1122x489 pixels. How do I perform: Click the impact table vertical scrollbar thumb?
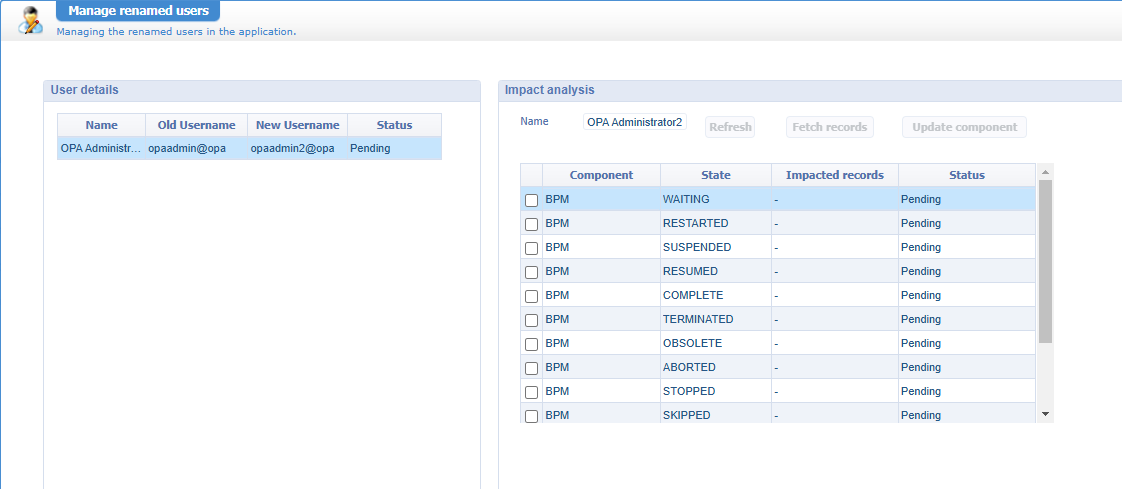[1045, 260]
